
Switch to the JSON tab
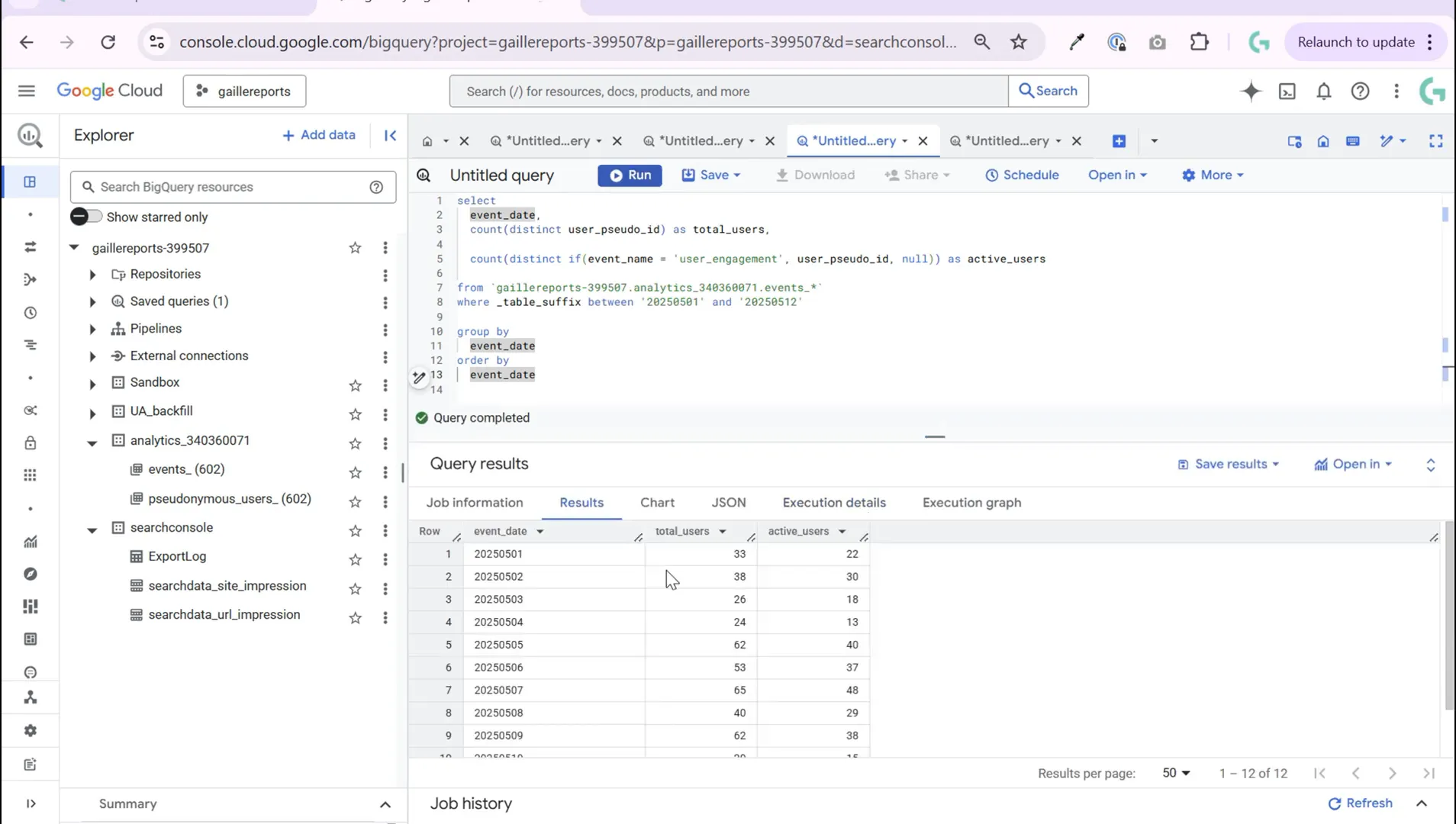click(x=729, y=503)
